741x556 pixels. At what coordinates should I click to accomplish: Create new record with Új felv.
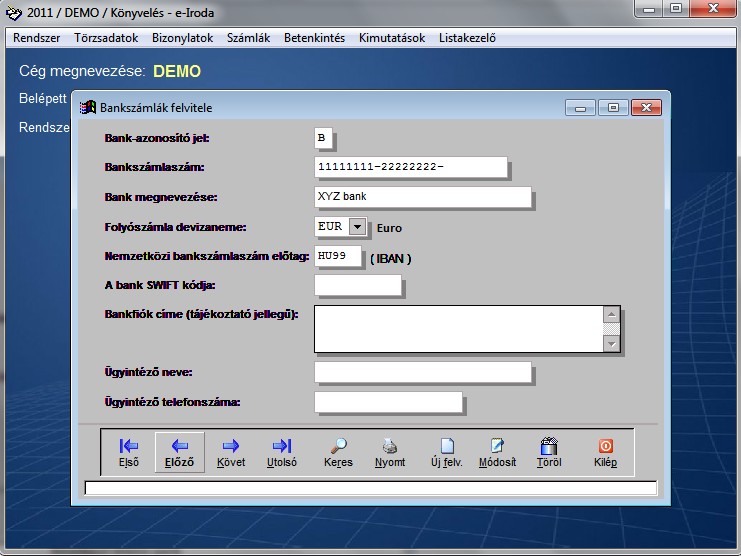tap(446, 452)
